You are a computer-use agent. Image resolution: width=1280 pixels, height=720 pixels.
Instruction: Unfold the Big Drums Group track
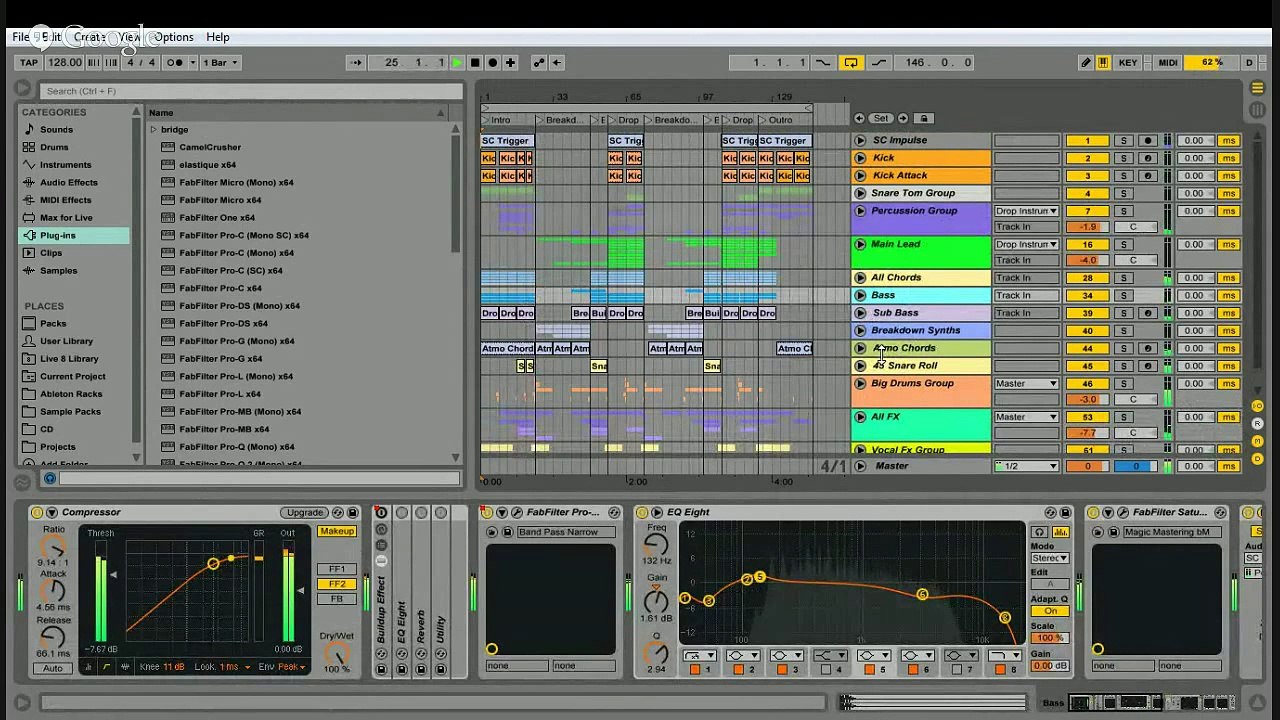[860, 384]
